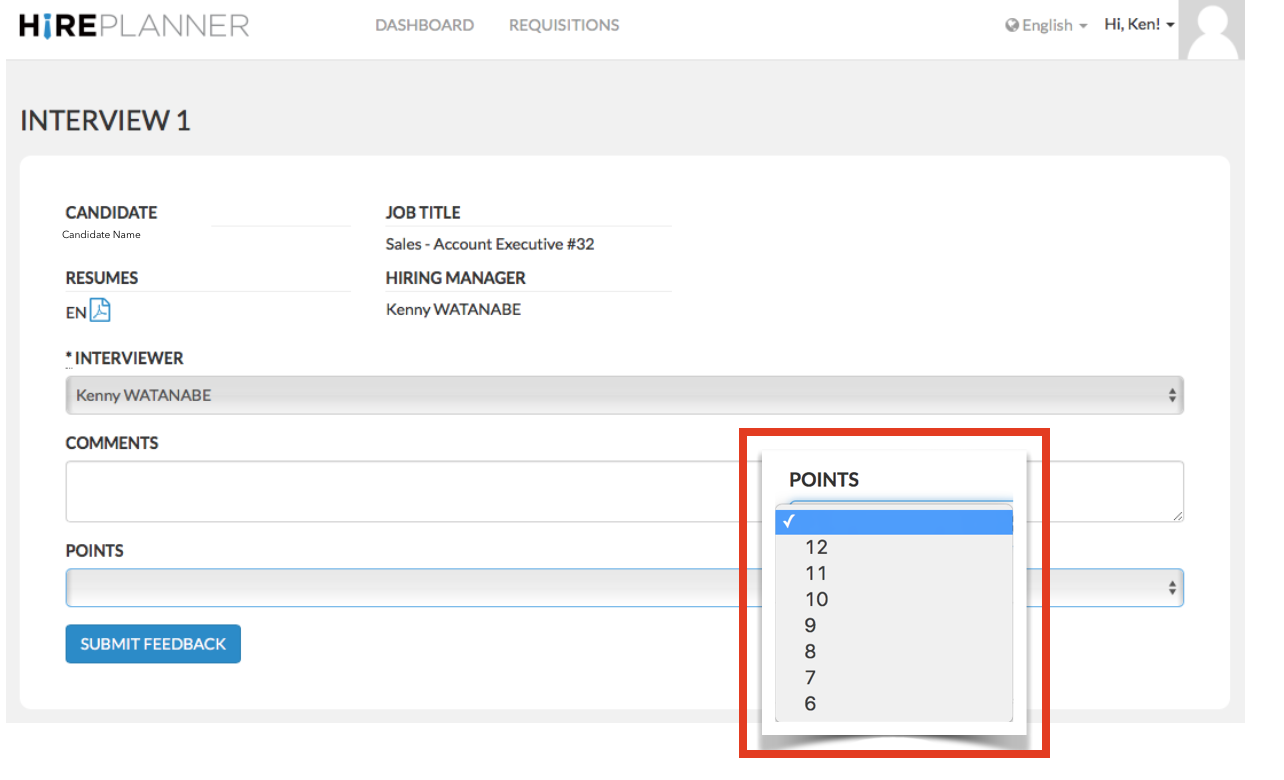Click inside the Comments text area

tap(400, 491)
